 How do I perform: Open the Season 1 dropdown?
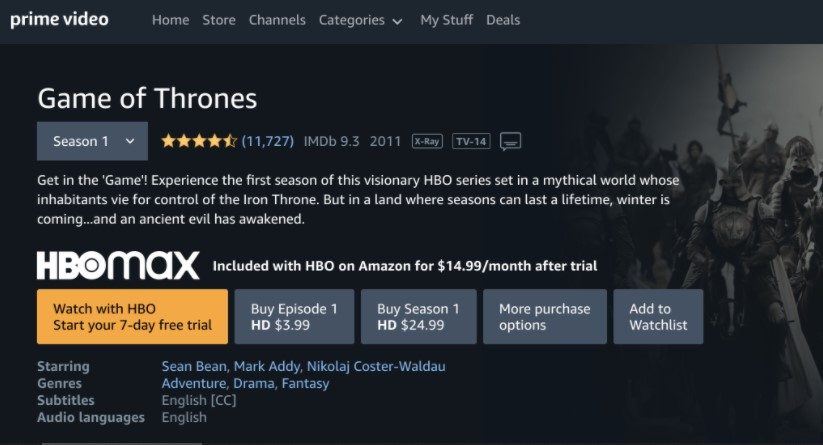(x=92, y=141)
